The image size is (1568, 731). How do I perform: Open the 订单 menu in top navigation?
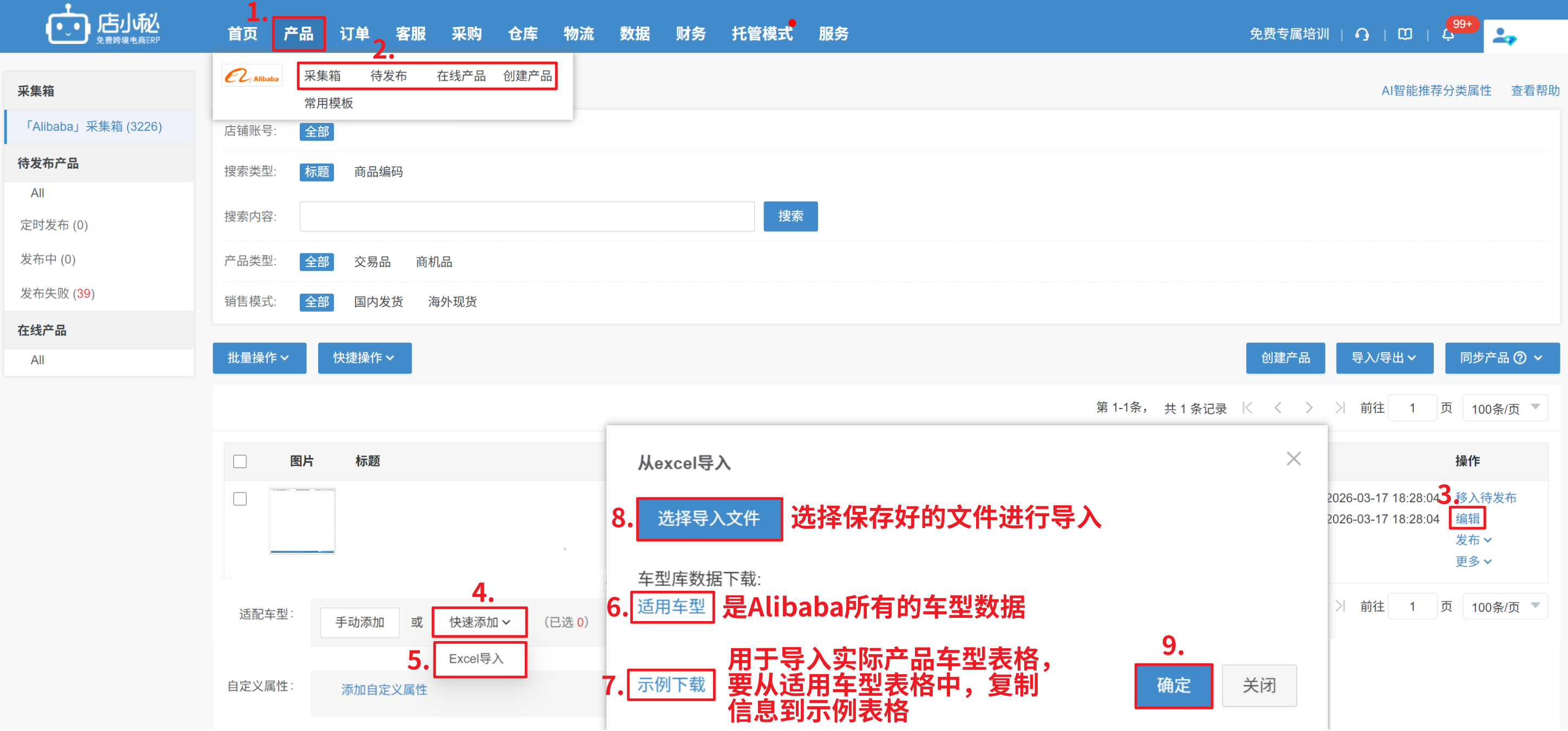click(x=354, y=34)
